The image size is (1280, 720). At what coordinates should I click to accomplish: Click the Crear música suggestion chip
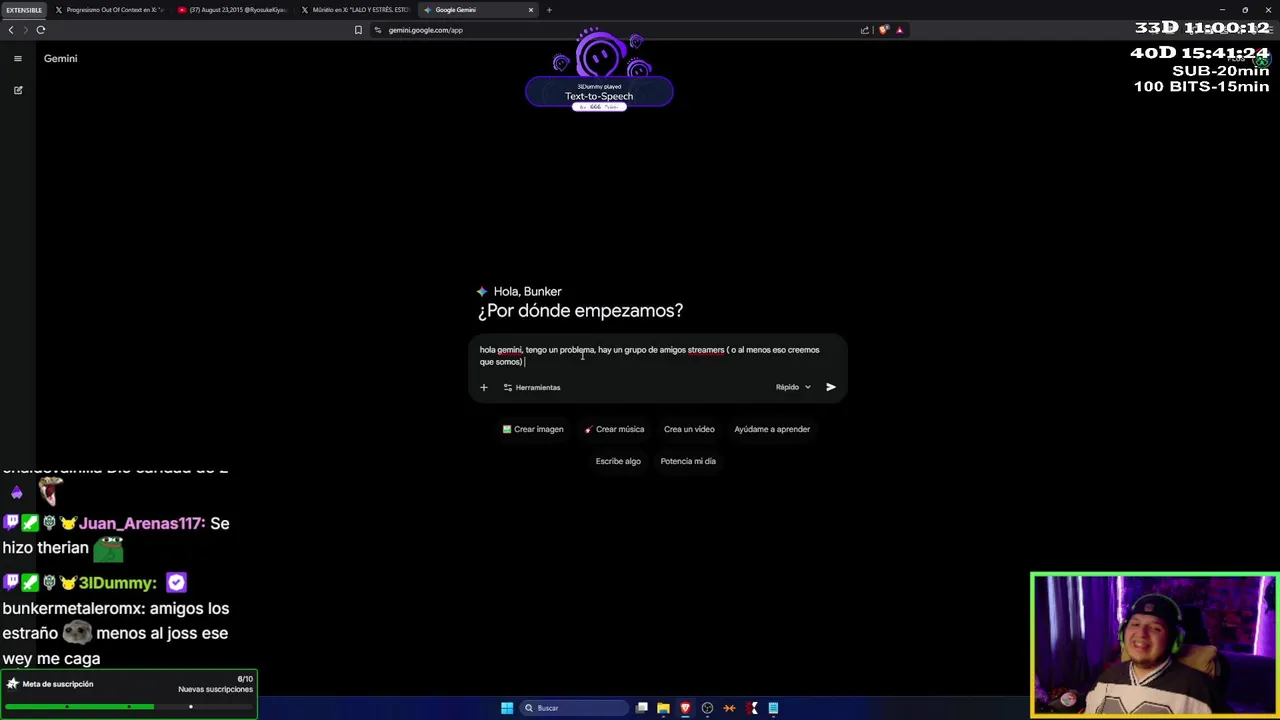[x=614, y=429]
